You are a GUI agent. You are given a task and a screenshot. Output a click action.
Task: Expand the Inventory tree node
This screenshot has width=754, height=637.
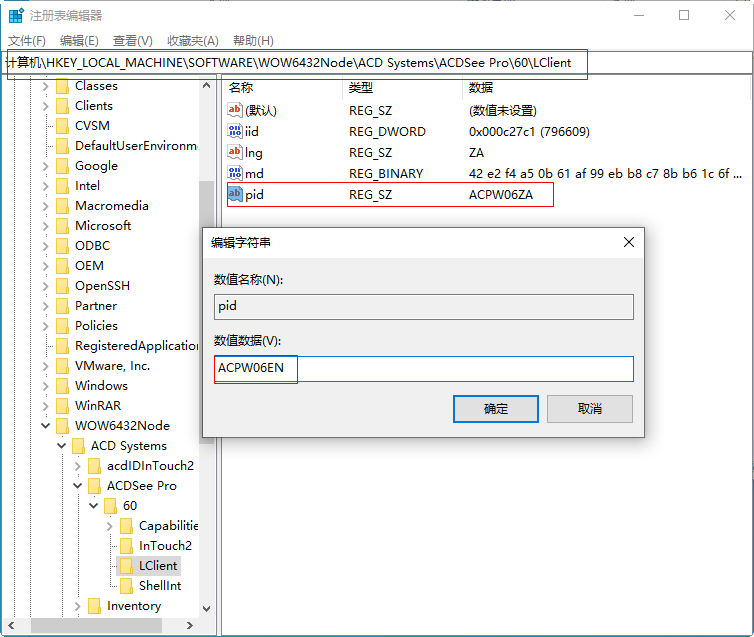pyautogui.click(x=77, y=607)
